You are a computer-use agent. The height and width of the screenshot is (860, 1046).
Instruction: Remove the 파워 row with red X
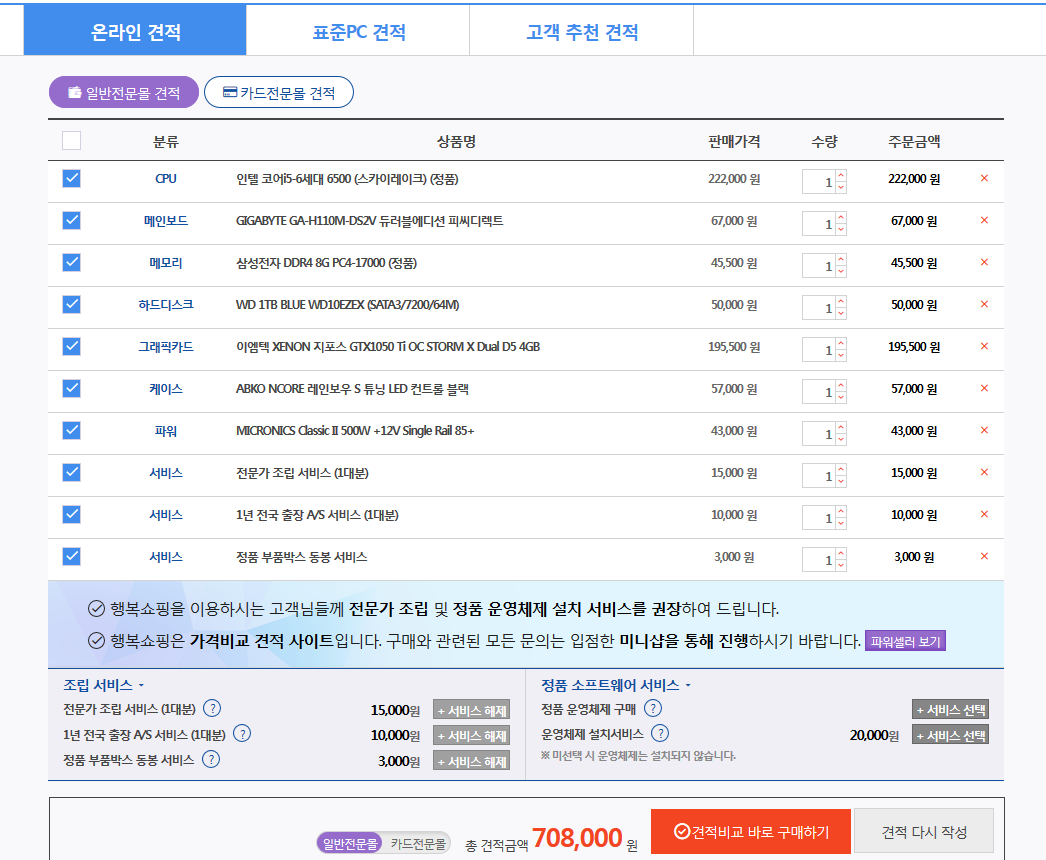984,431
